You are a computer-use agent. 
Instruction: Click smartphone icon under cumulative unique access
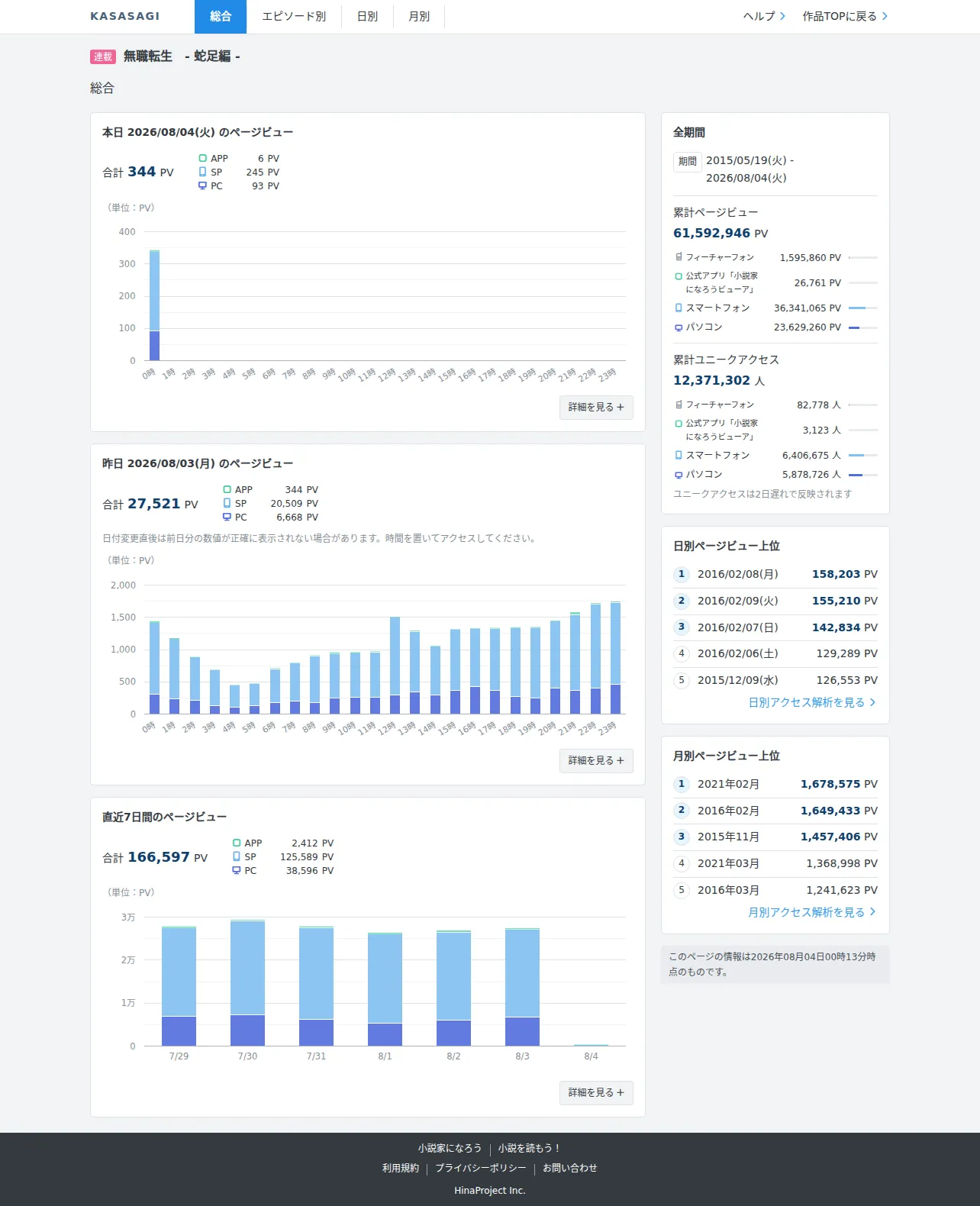pyautogui.click(x=679, y=455)
